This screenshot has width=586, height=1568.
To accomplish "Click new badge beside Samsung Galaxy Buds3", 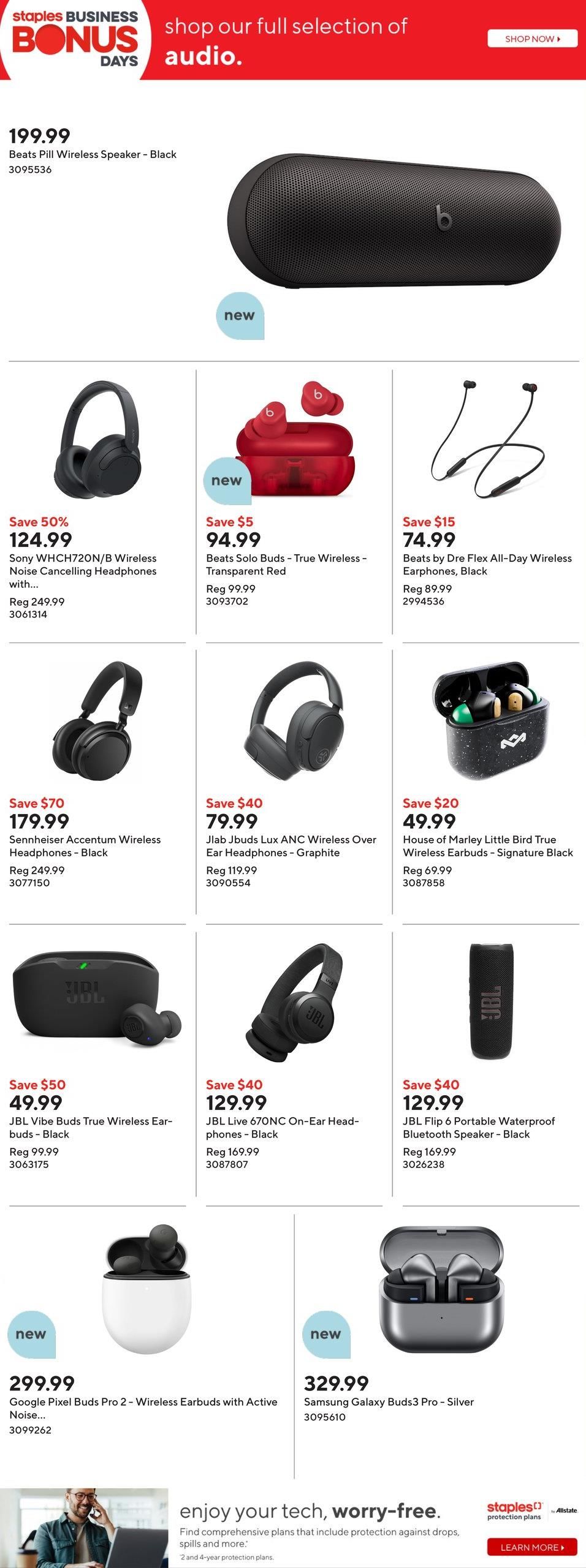I will pyautogui.click(x=326, y=1334).
